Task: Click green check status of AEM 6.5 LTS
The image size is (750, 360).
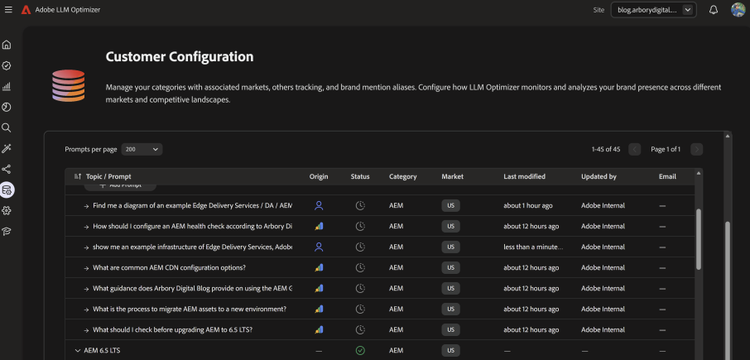Action: pos(360,350)
